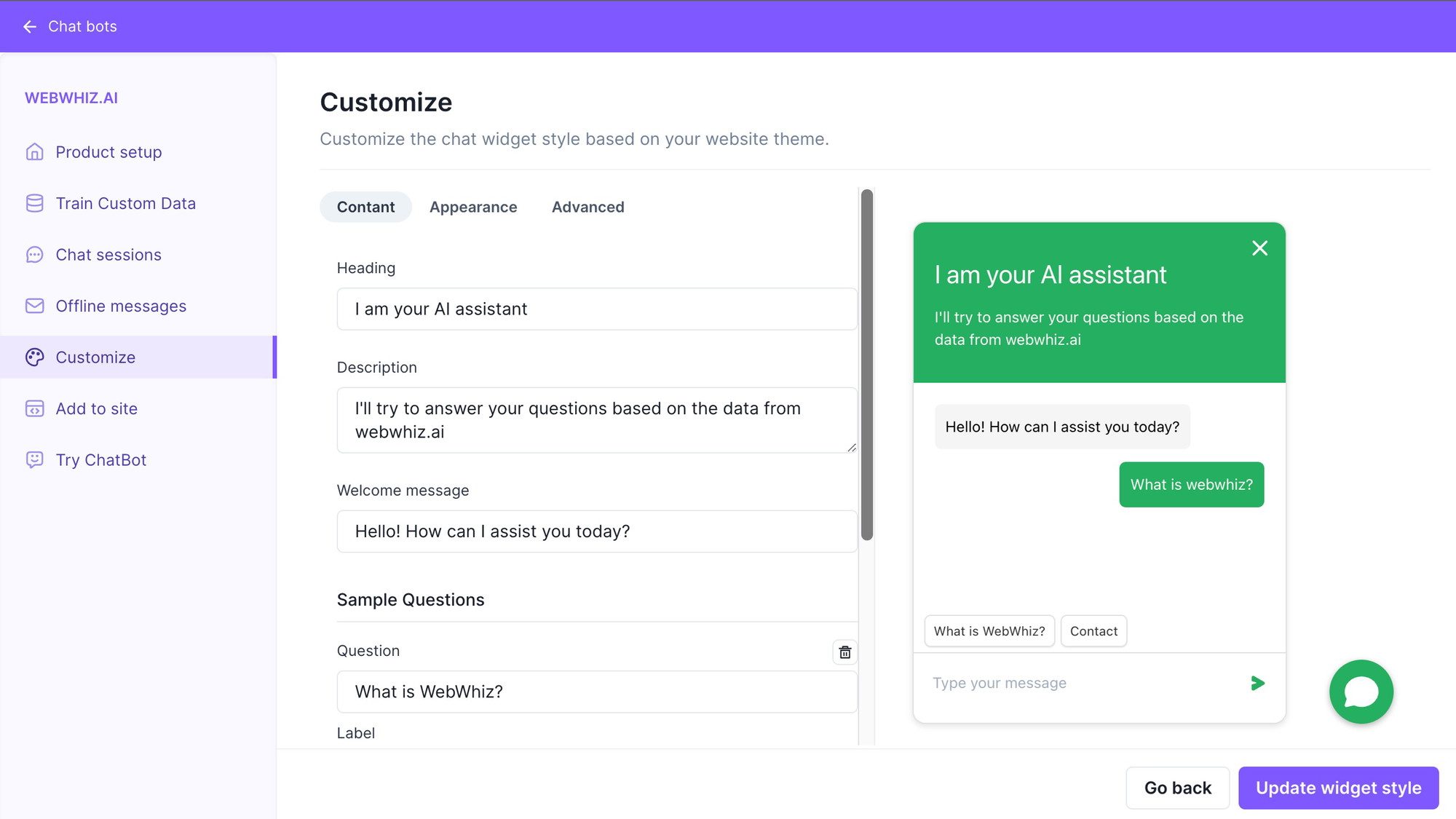This screenshot has height=819, width=1456.
Task: Click the Try ChatBot icon
Action: 35,459
